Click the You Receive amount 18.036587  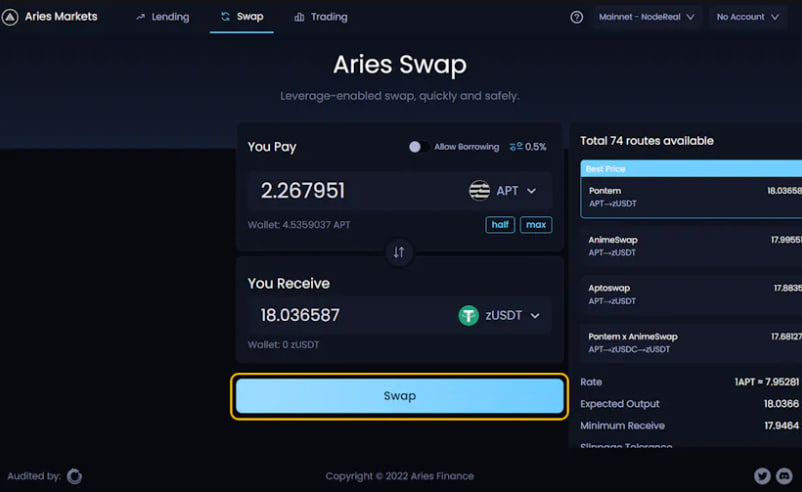pos(300,315)
